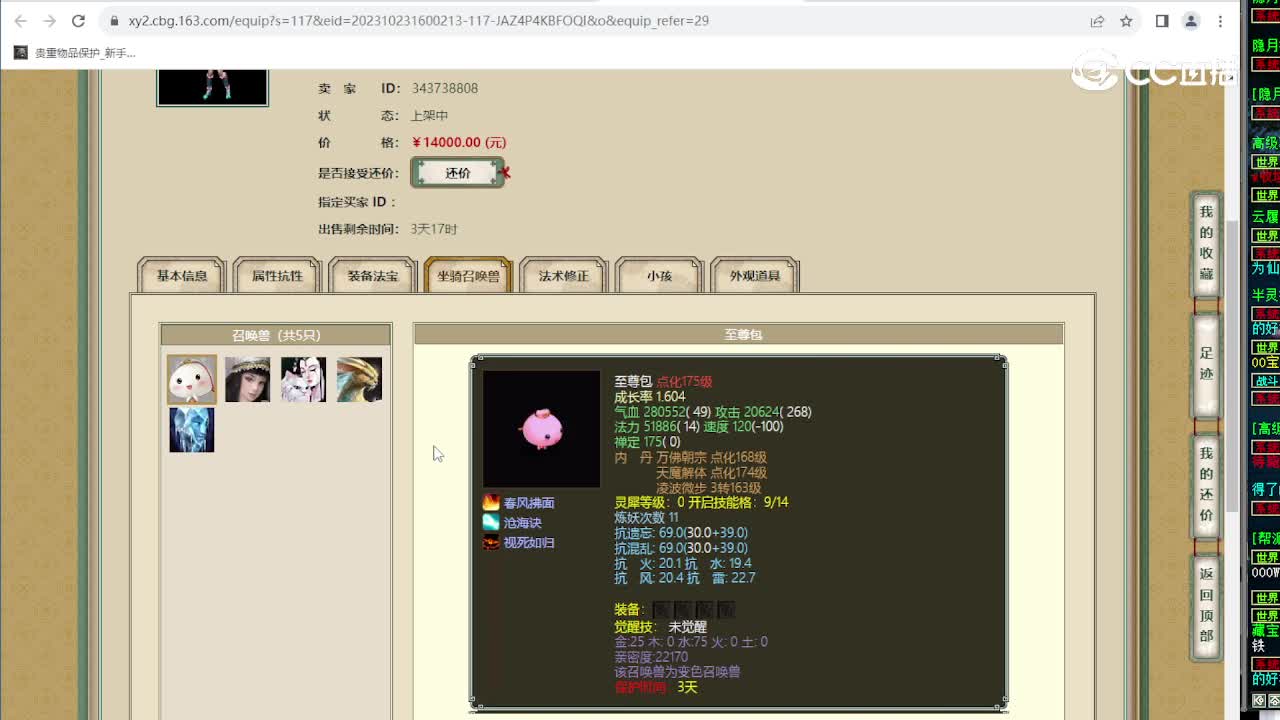Click the price ¥14000.00 (元)
This screenshot has width=1280, height=720.
point(459,142)
